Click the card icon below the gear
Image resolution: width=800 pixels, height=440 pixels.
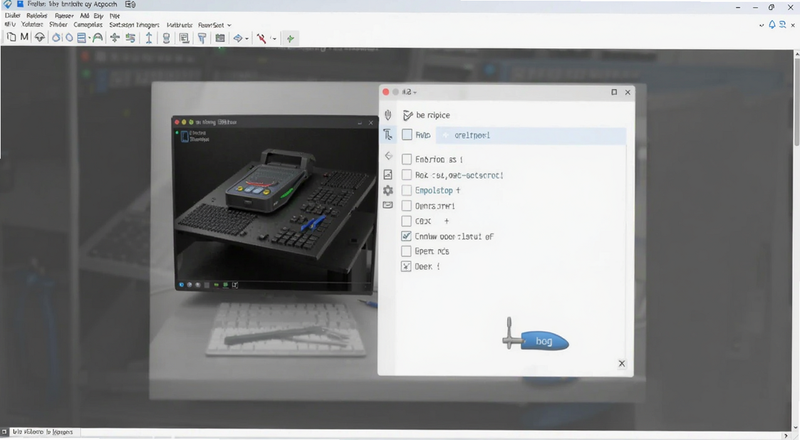(388, 205)
